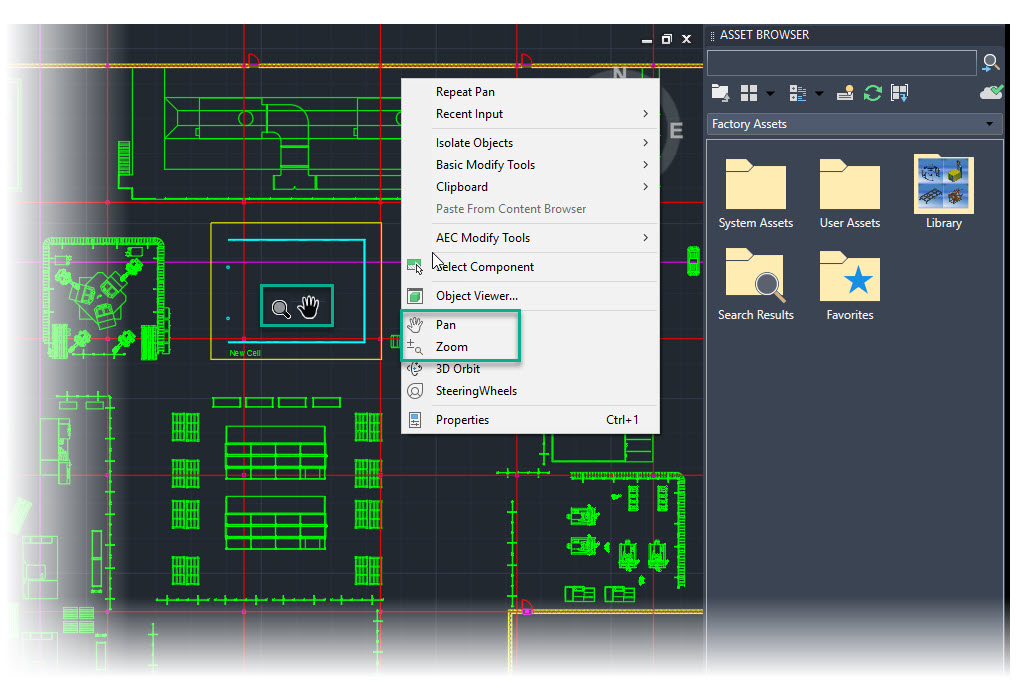Click Select Component
The width and height of the screenshot is (1017, 699).
click(484, 267)
